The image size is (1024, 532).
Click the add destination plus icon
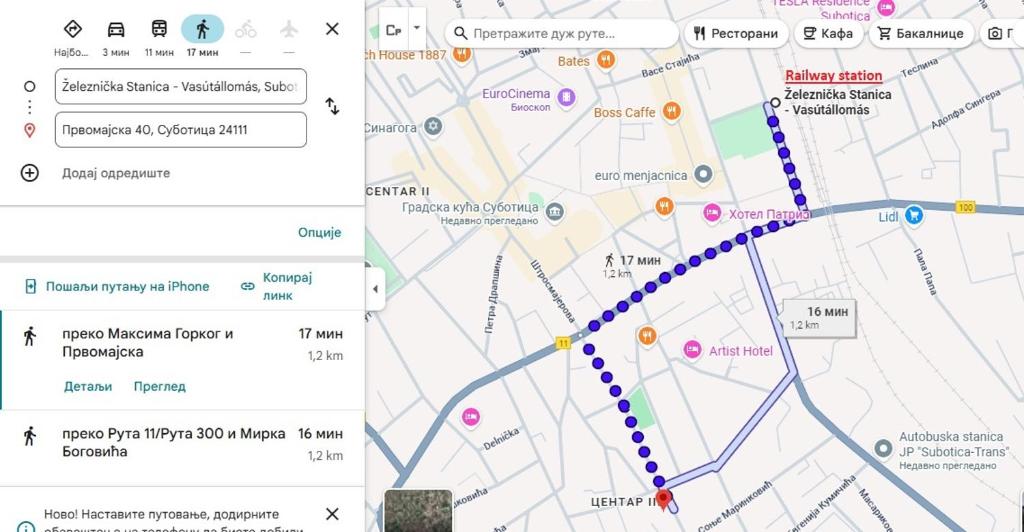click(30, 173)
